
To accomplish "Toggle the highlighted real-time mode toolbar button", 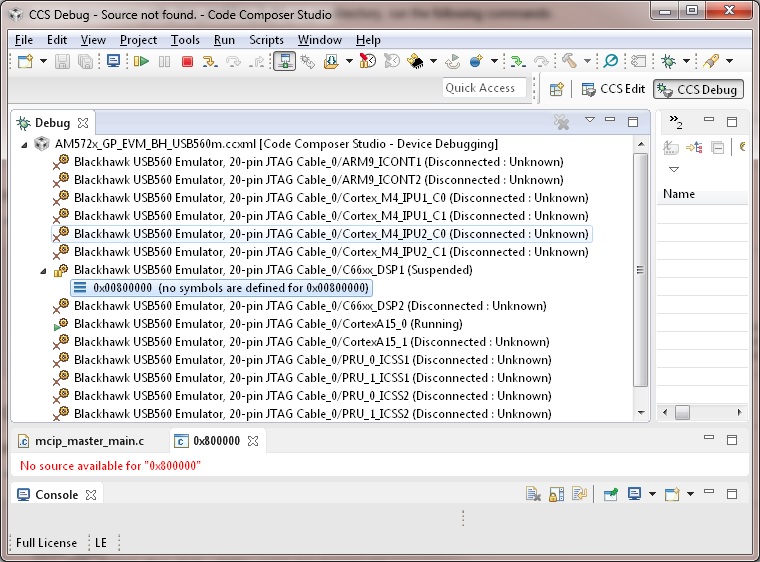I will tap(284, 62).
